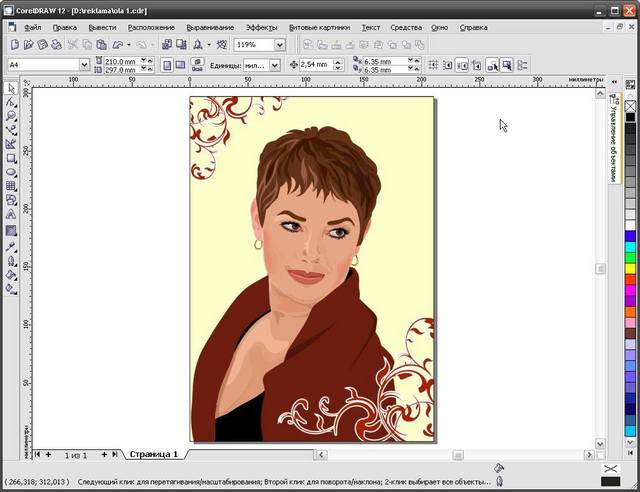Select the Fill tool
This screenshot has width=640, height=492.
pyautogui.click(x=11, y=275)
